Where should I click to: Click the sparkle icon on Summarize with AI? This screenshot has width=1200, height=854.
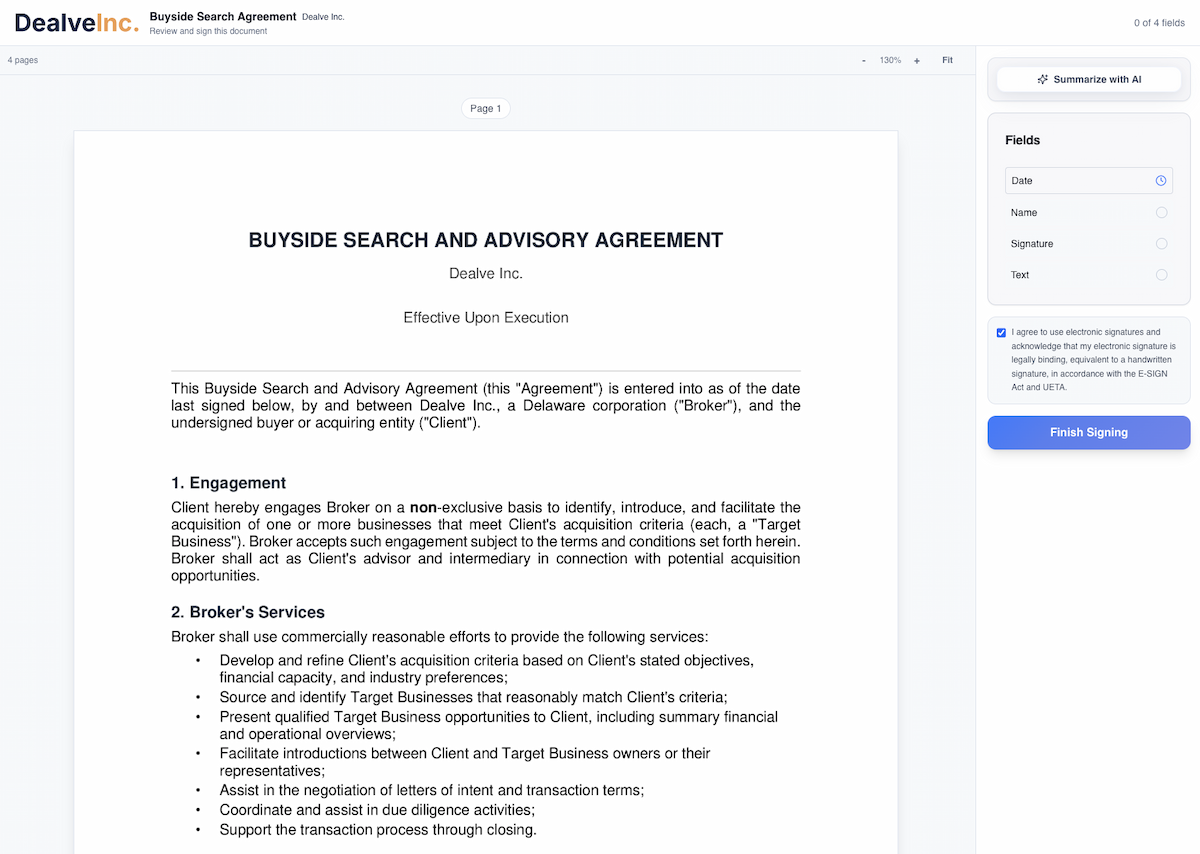pos(1043,79)
